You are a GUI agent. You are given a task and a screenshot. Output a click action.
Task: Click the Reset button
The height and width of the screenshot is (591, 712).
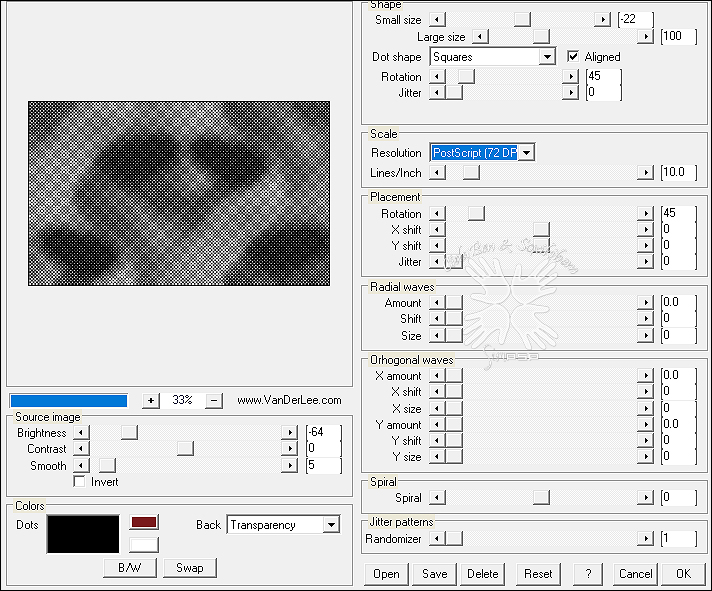[538, 574]
